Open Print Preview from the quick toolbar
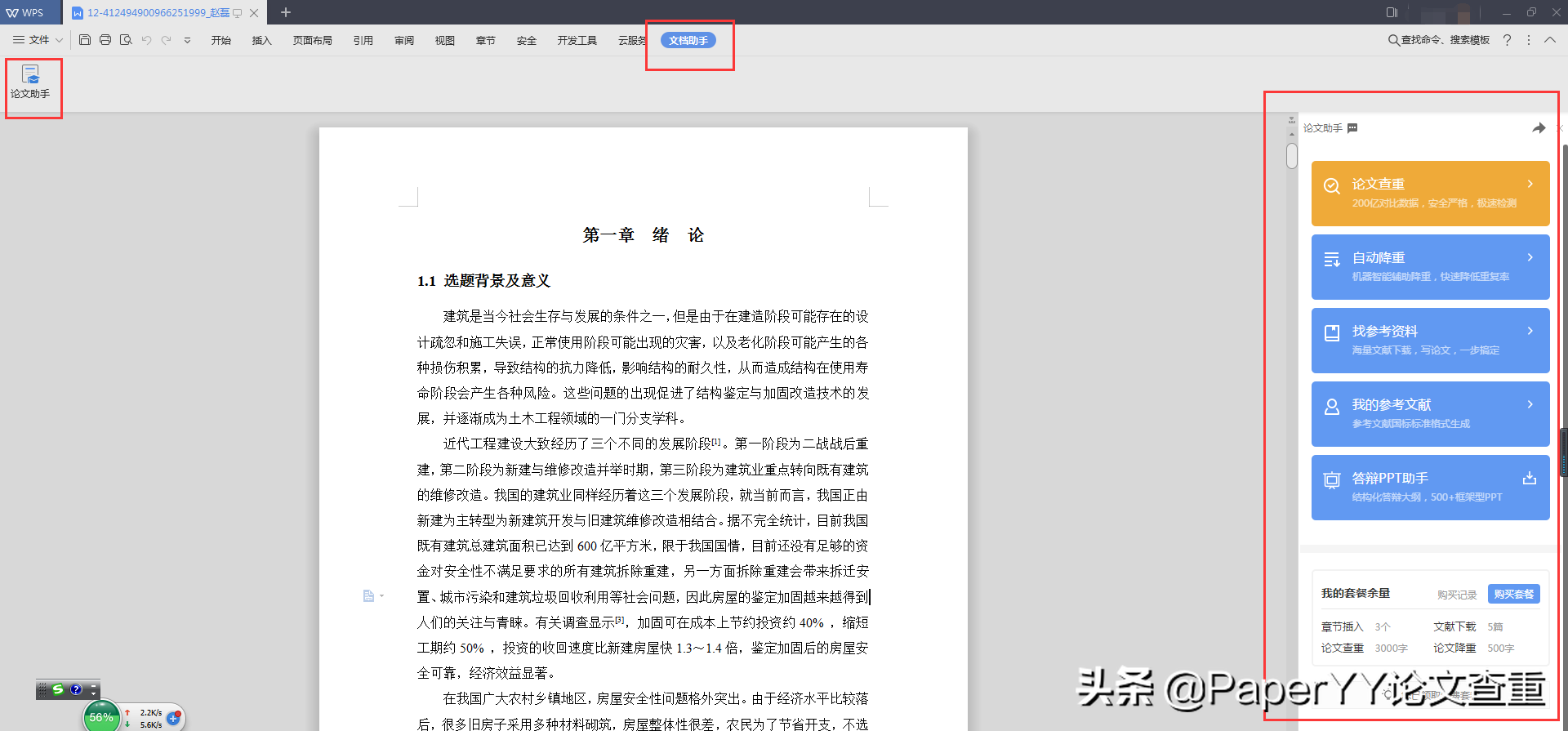Viewport: 1568px width, 731px height. tap(126, 40)
